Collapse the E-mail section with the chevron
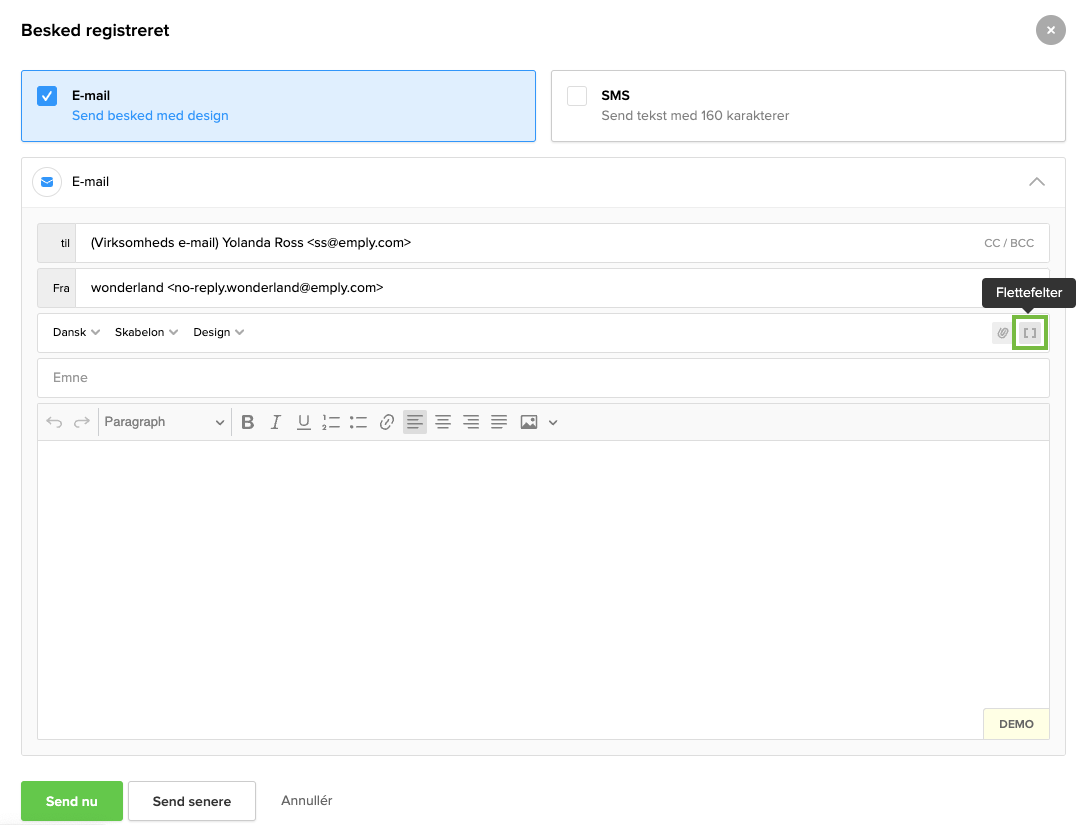The height and width of the screenshot is (825, 1090). click(x=1037, y=182)
